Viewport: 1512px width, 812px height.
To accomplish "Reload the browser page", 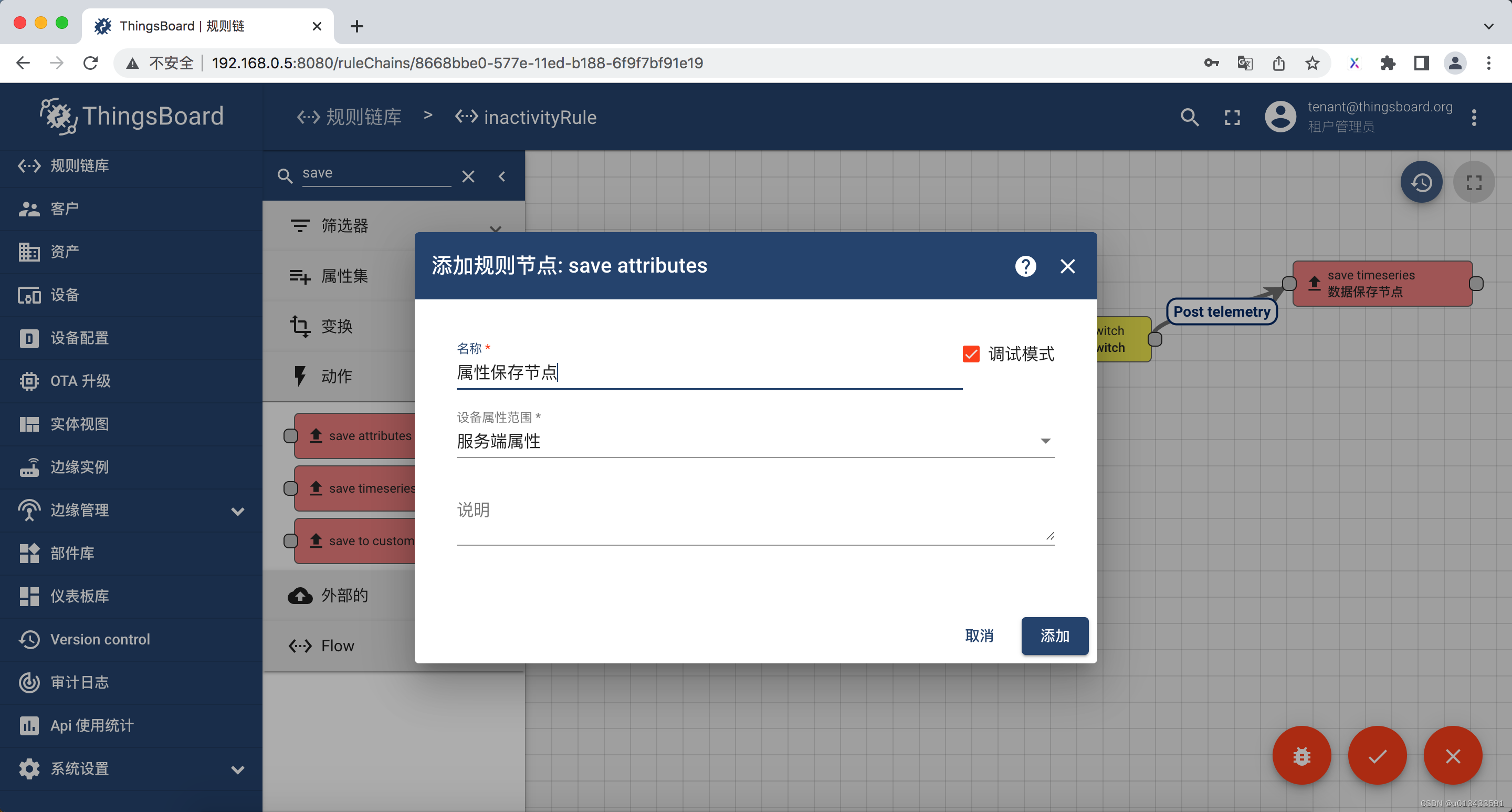I will [90, 63].
